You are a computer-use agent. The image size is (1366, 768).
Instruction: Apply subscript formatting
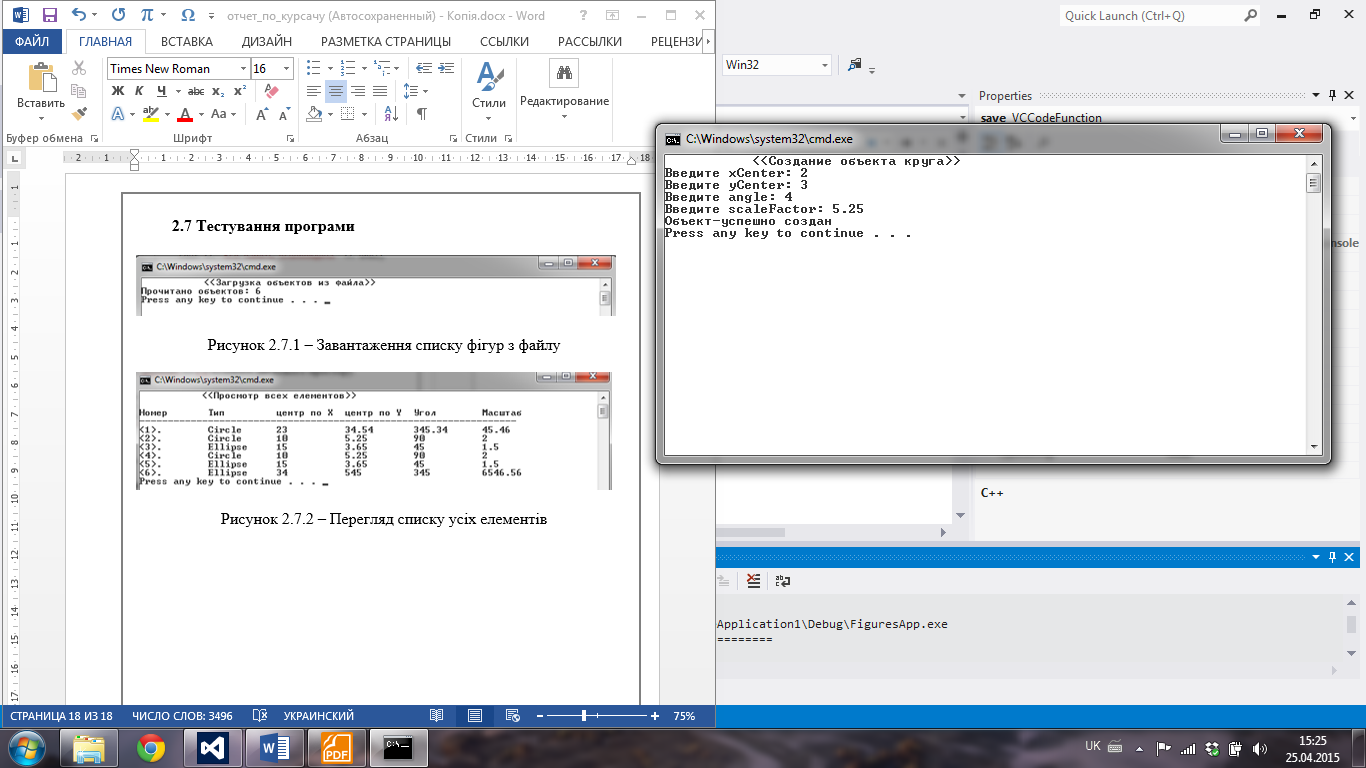[x=218, y=91]
